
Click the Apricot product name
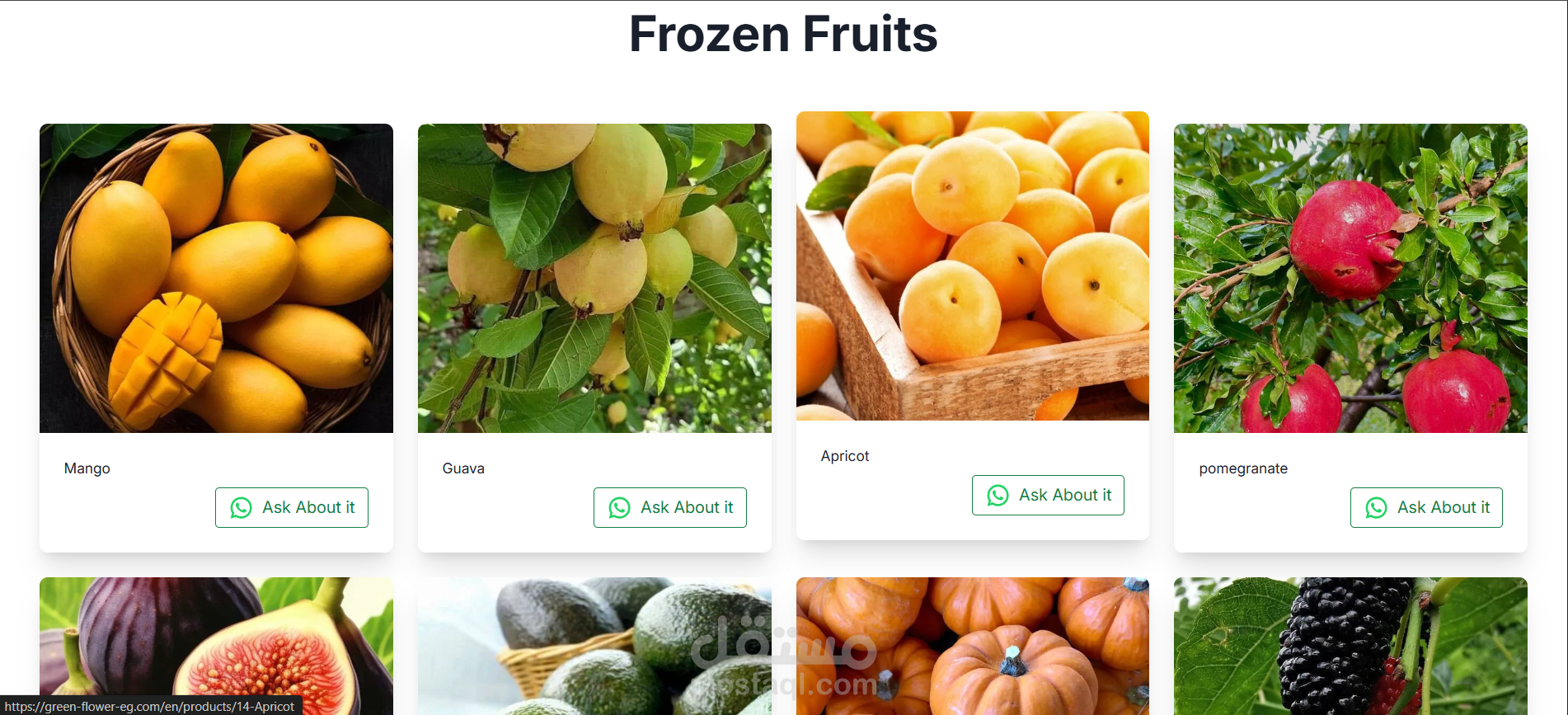pyautogui.click(x=845, y=456)
